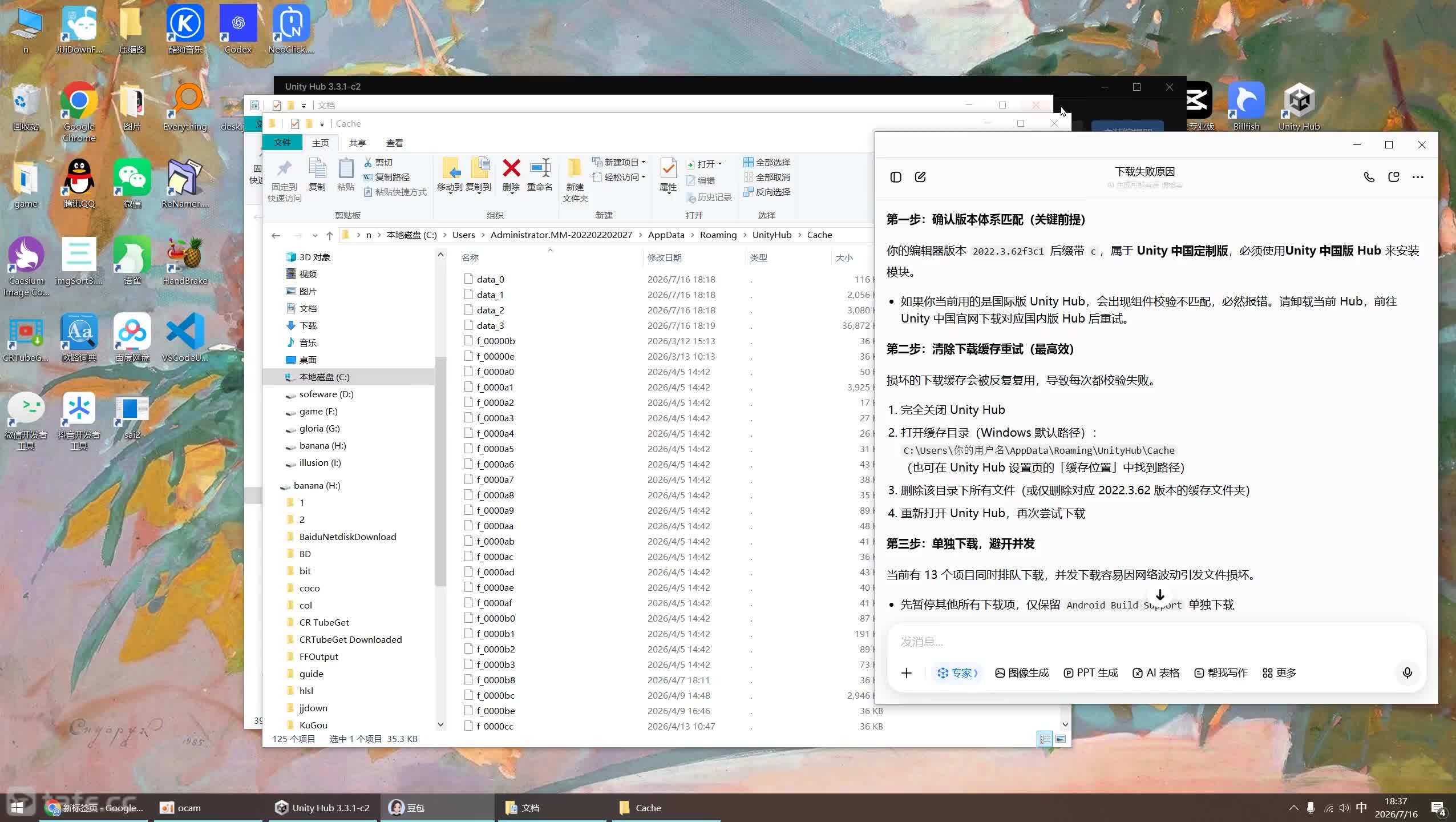Start a new chat in Doubao

tap(920, 177)
